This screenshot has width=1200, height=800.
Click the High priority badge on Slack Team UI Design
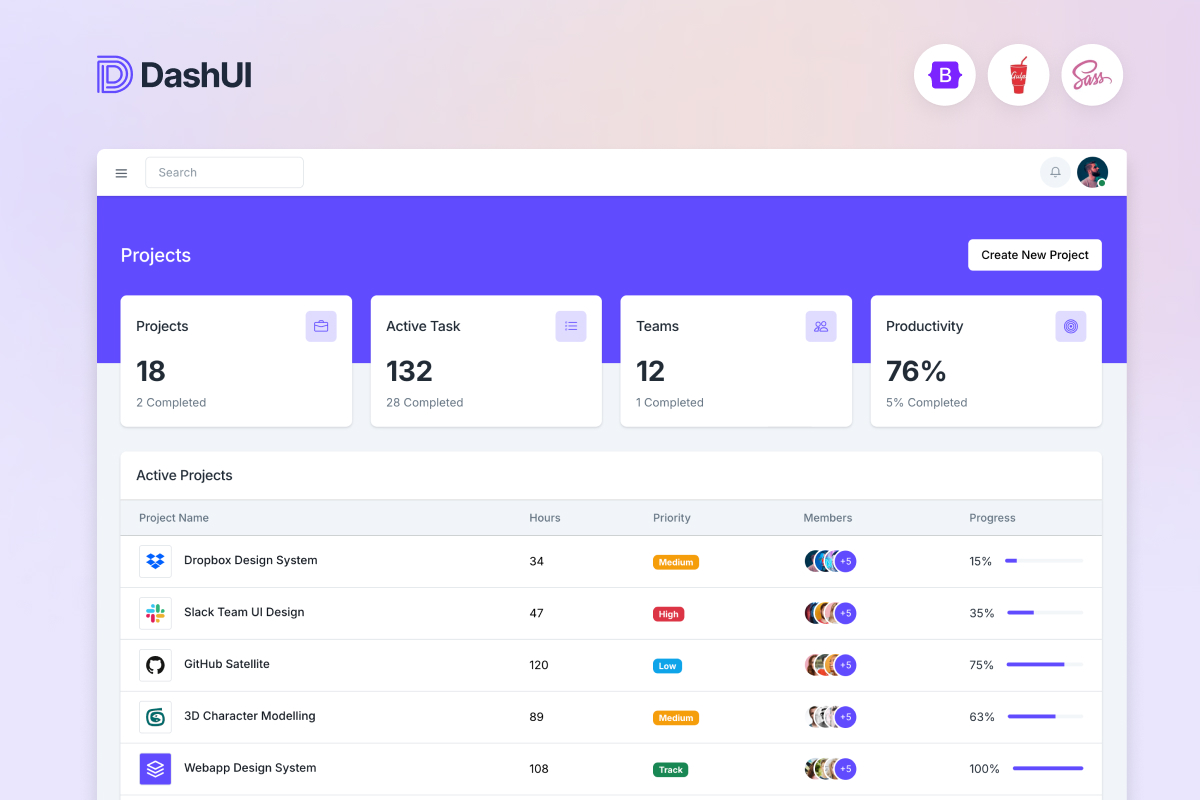(668, 613)
